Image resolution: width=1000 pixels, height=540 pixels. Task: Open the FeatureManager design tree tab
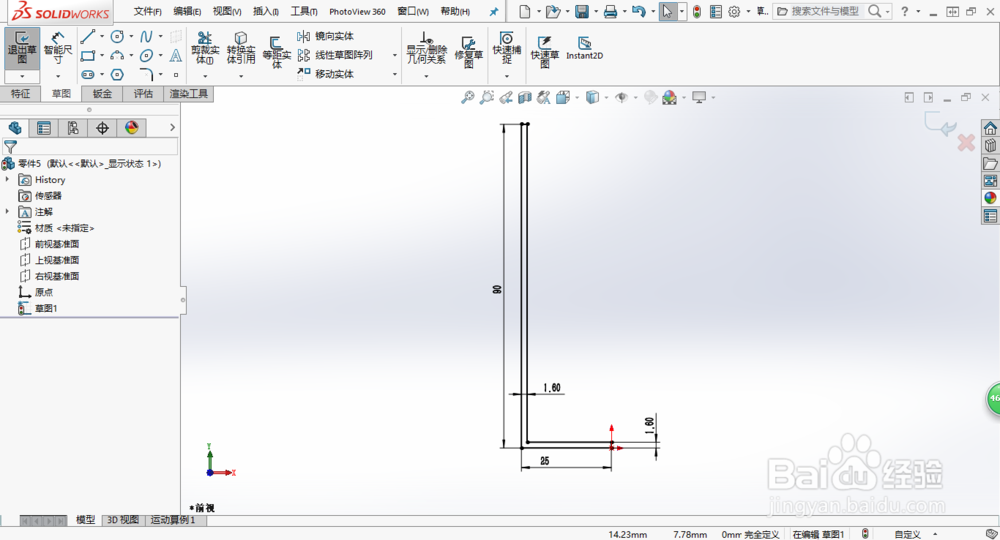pos(15,128)
